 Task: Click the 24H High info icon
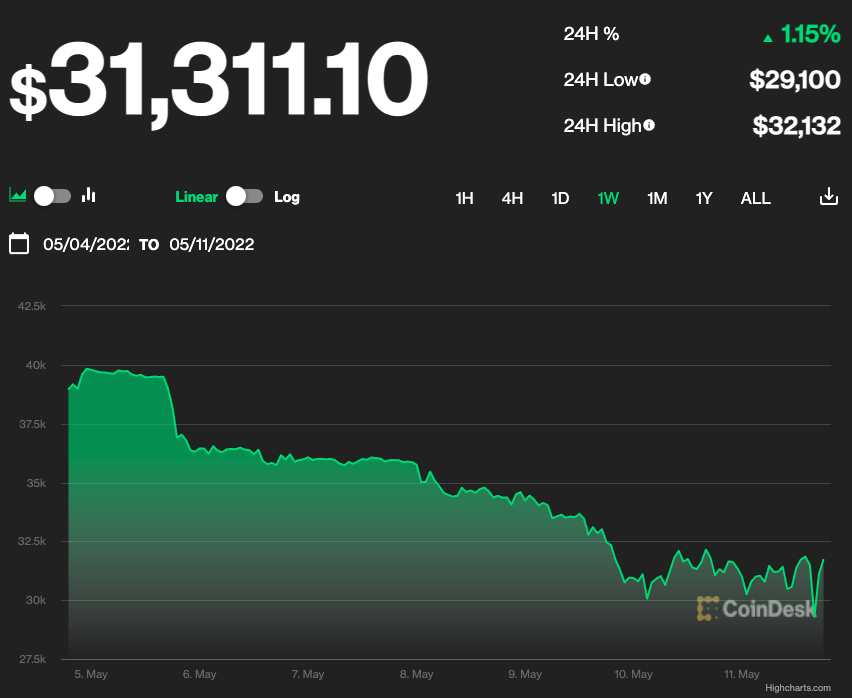pos(649,125)
